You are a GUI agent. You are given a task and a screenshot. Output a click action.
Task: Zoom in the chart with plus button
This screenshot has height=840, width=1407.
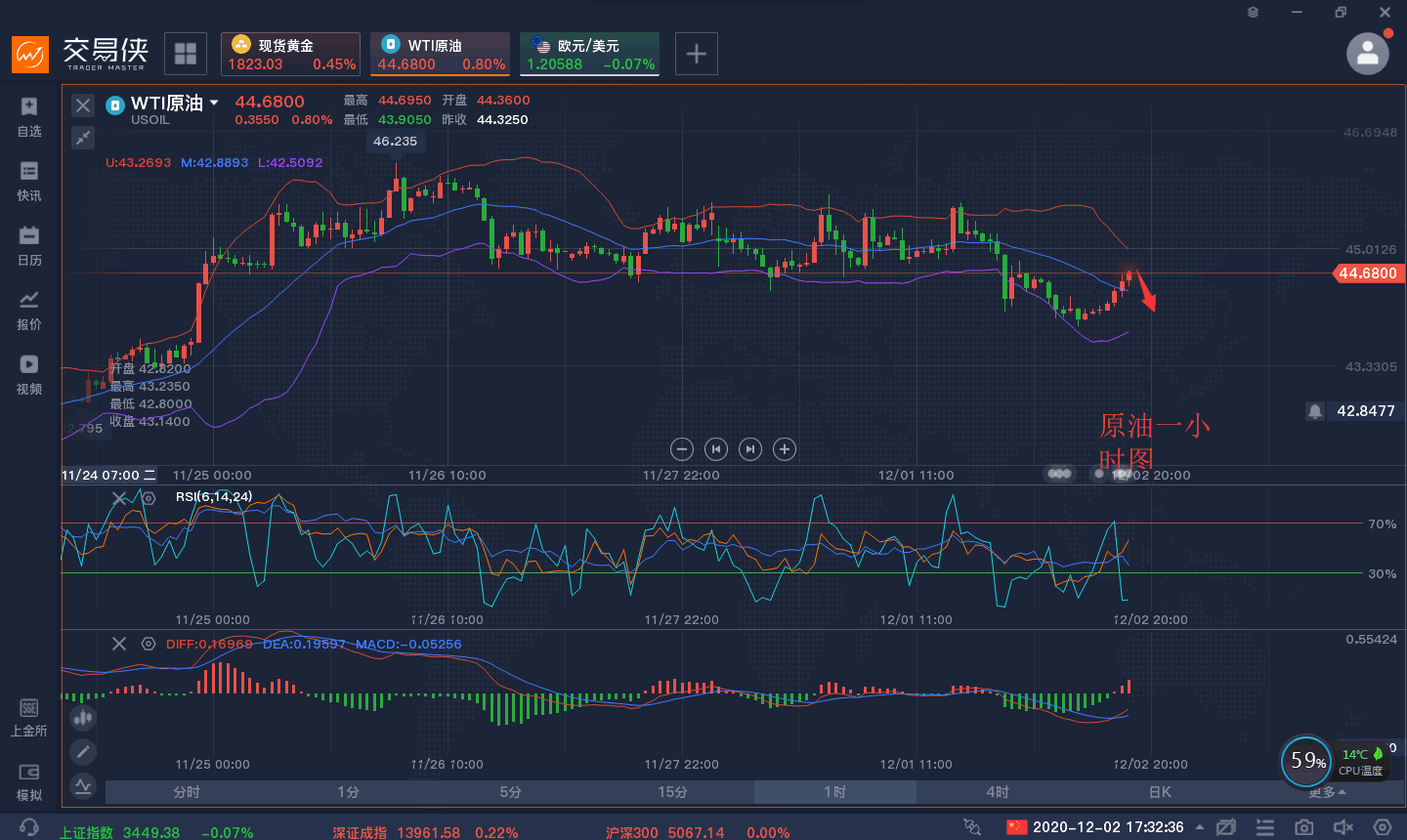pos(784,449)
